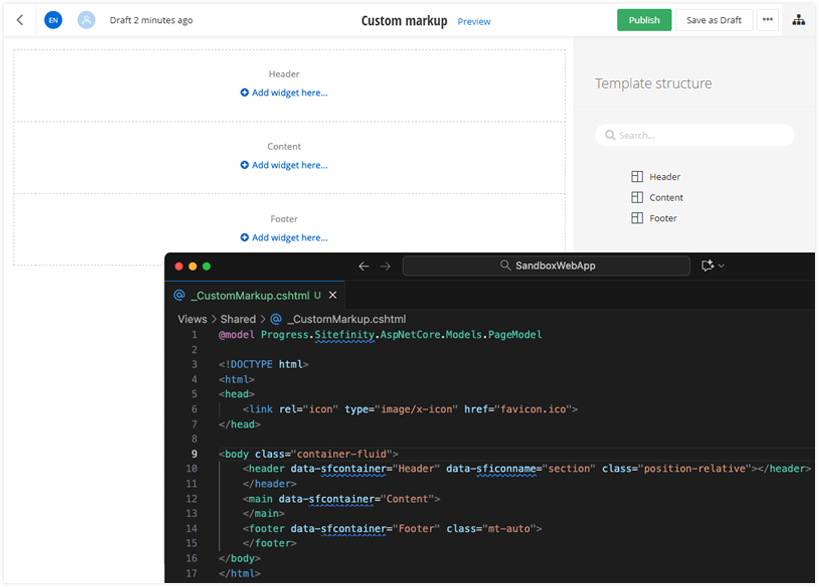Click the back arrow in the top bar
The image size is (819, 587).
20,20
